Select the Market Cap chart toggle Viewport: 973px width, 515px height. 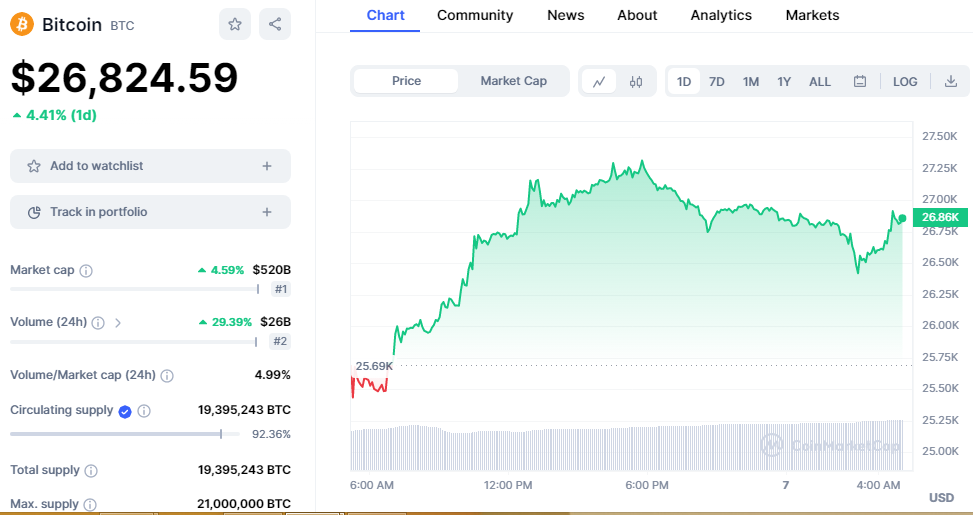[513, 81]
